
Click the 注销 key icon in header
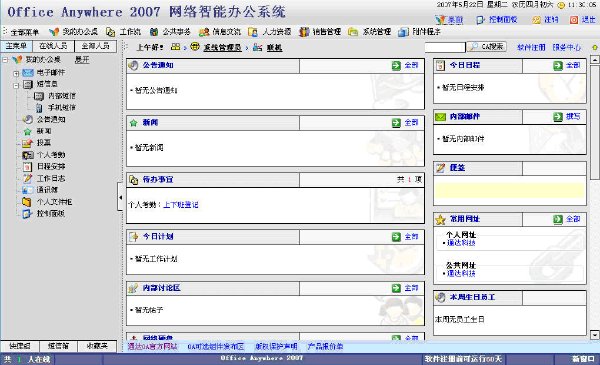(536, 20)
